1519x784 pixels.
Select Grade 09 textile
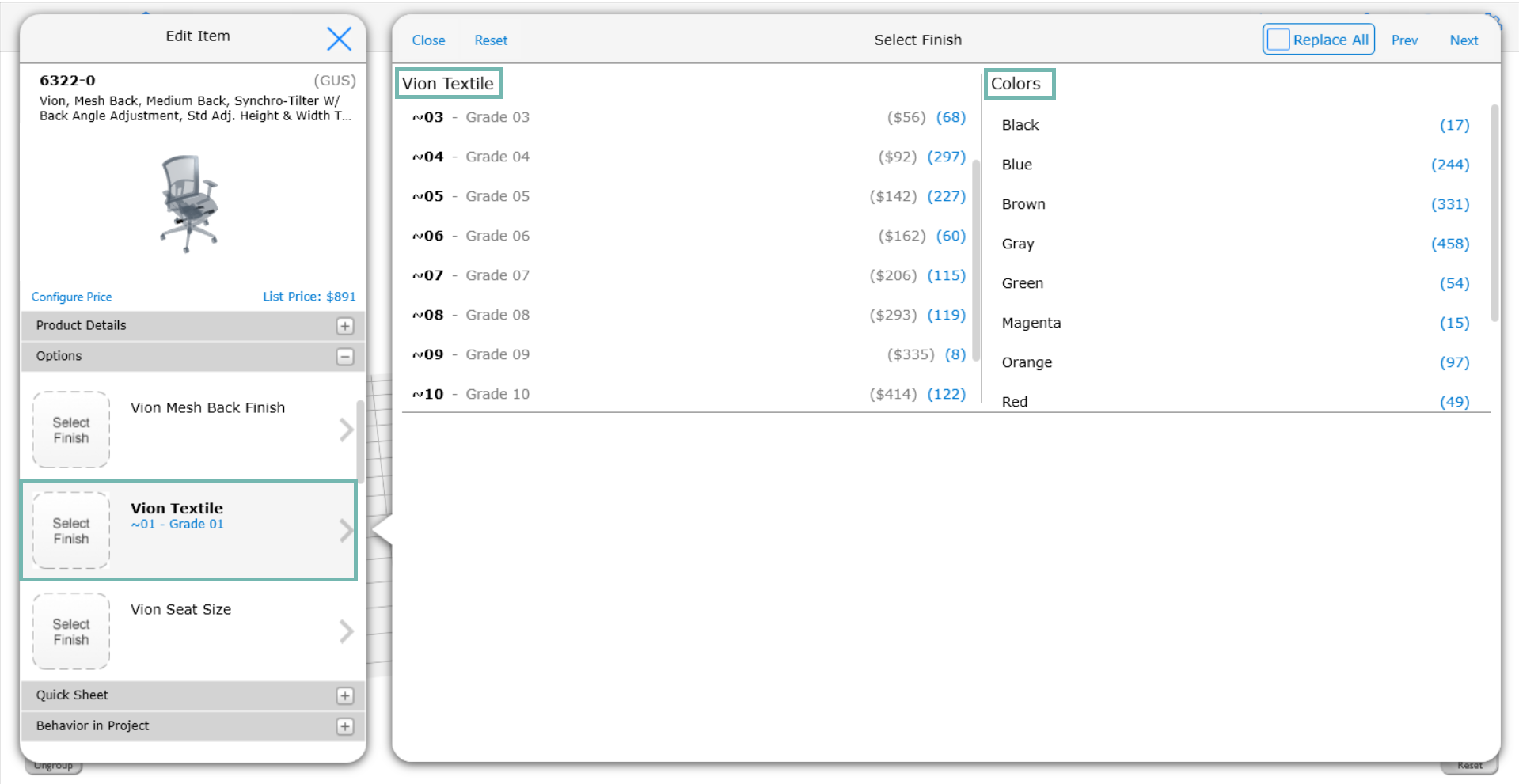click(689, 354)
